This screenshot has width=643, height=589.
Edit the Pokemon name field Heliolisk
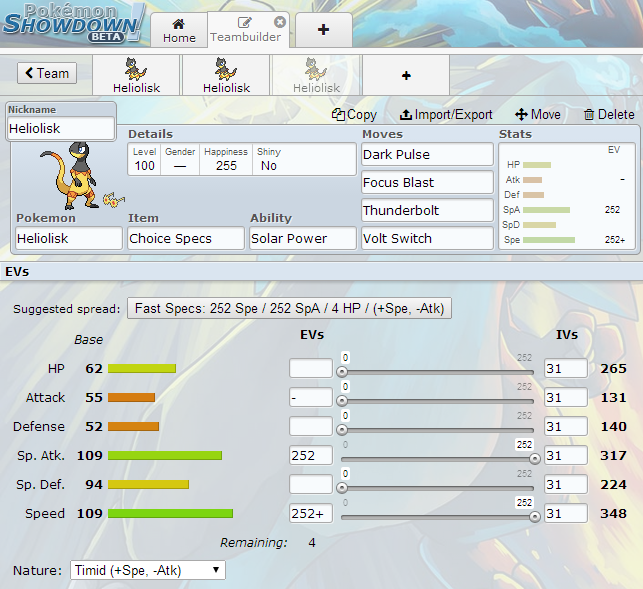69,238
